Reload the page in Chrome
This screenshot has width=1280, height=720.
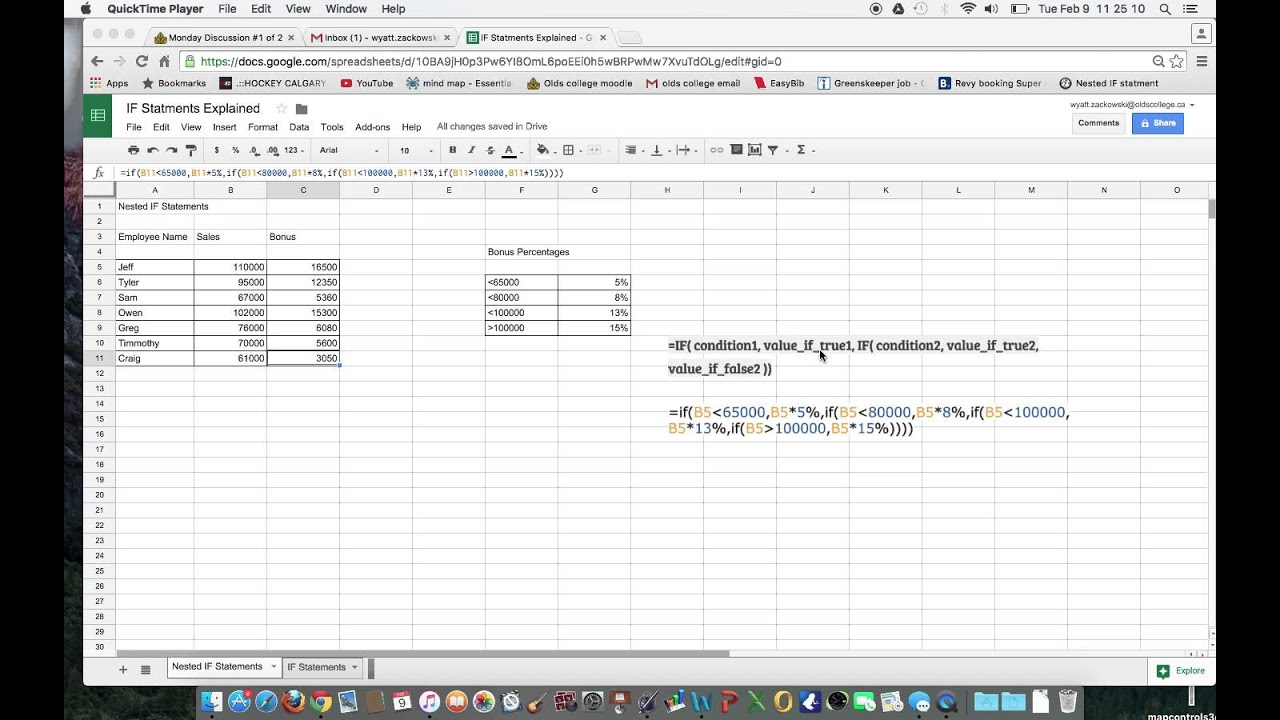point(142,61)
